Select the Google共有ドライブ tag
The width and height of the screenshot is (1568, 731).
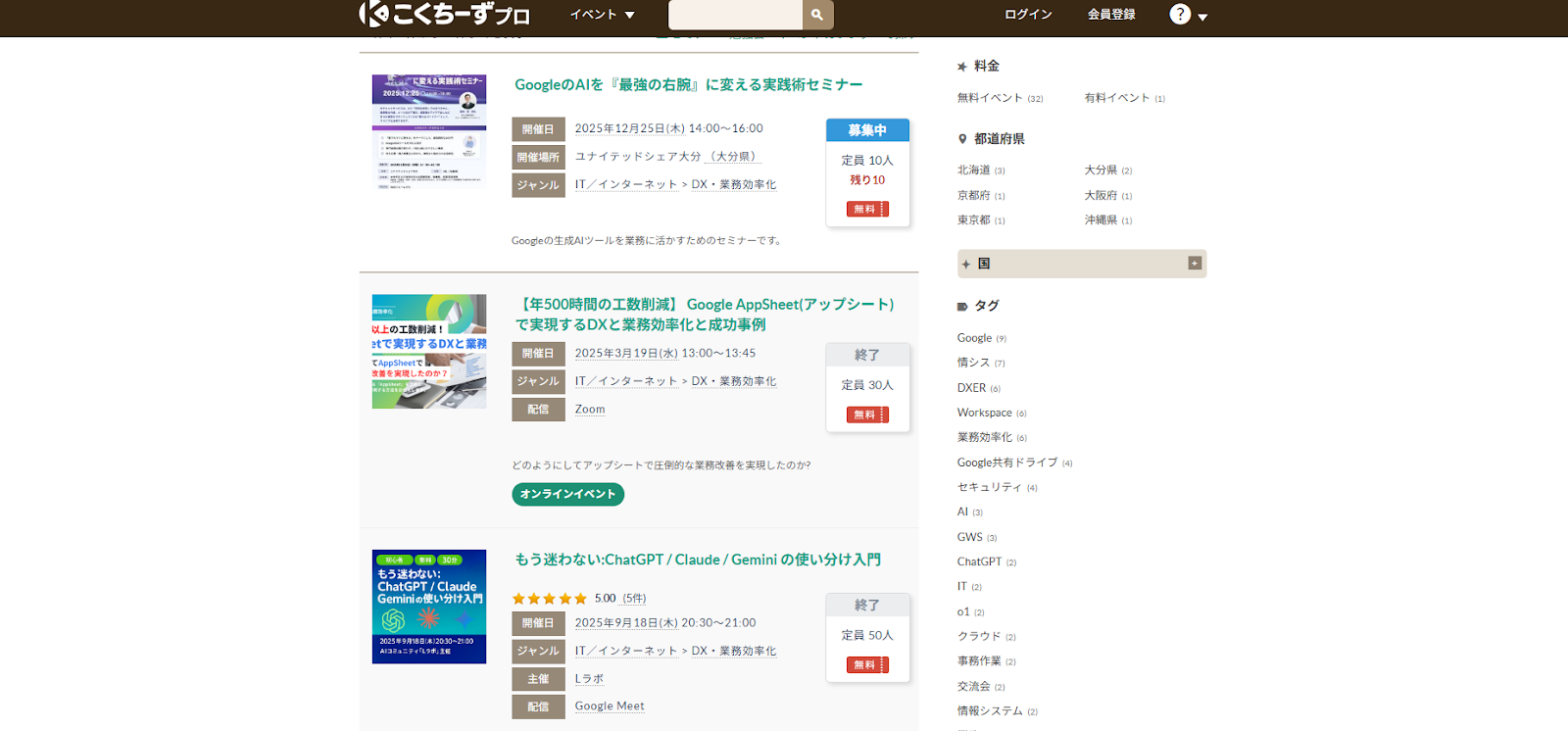pos(1014,463)
